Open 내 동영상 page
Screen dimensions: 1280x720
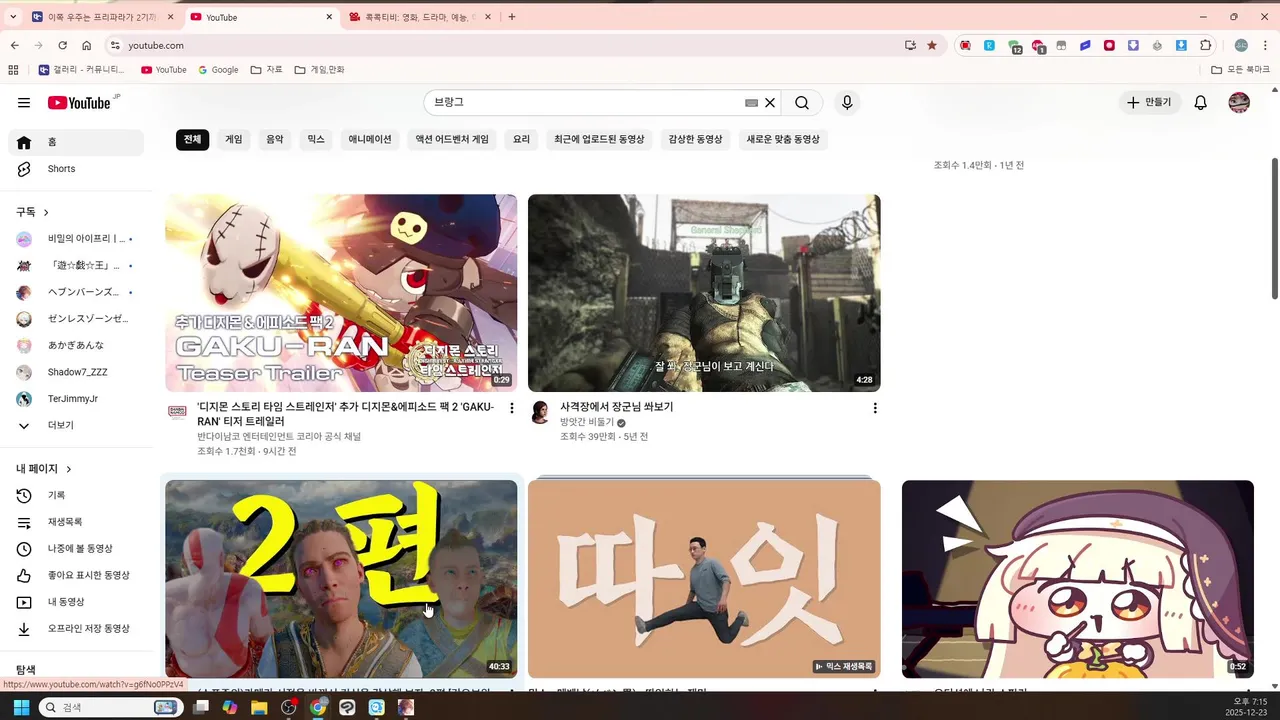pyautogui.click(x=76, y=602)
